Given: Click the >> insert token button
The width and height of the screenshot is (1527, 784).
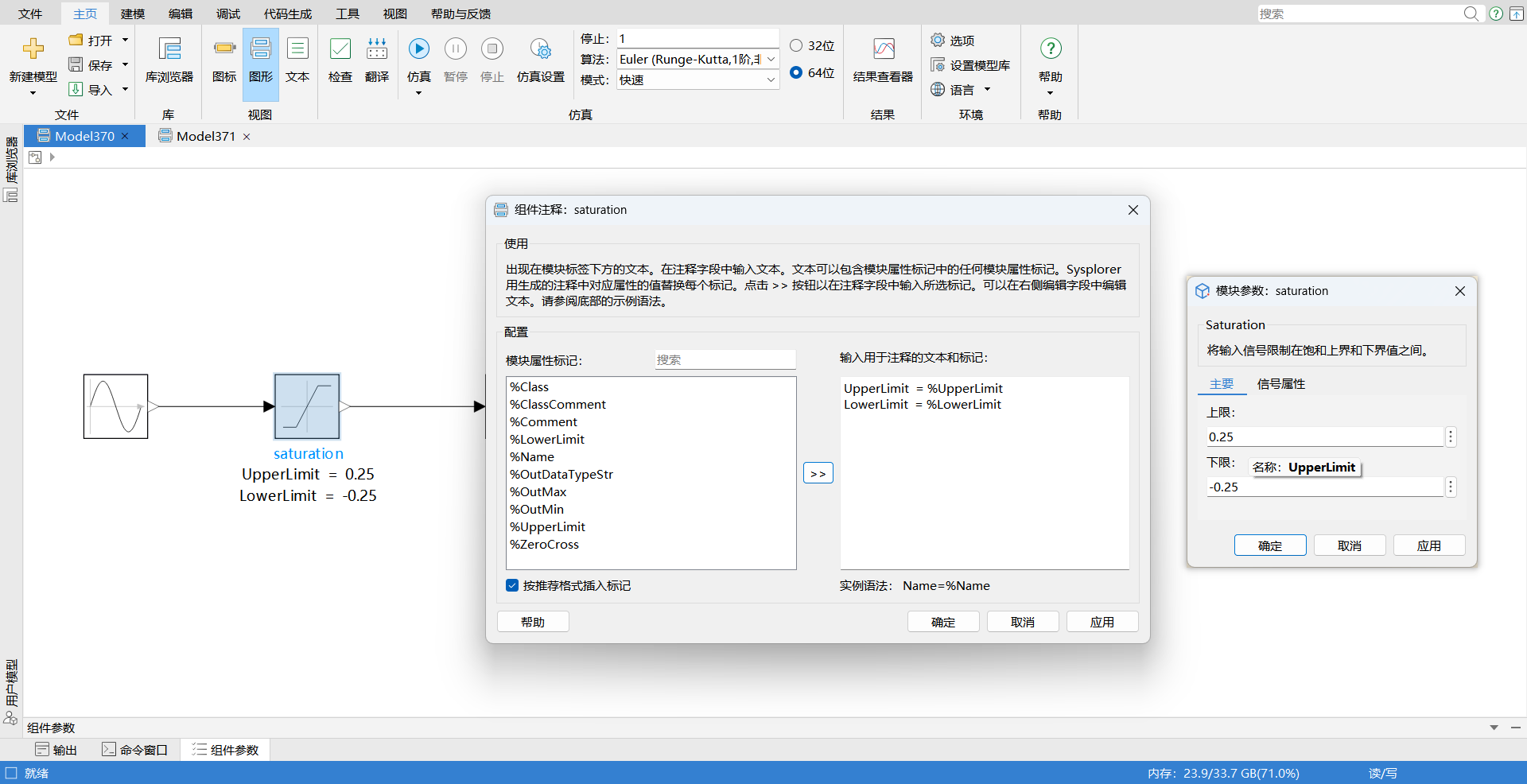Looking at the screenshot, I should (x=818, y=473).
